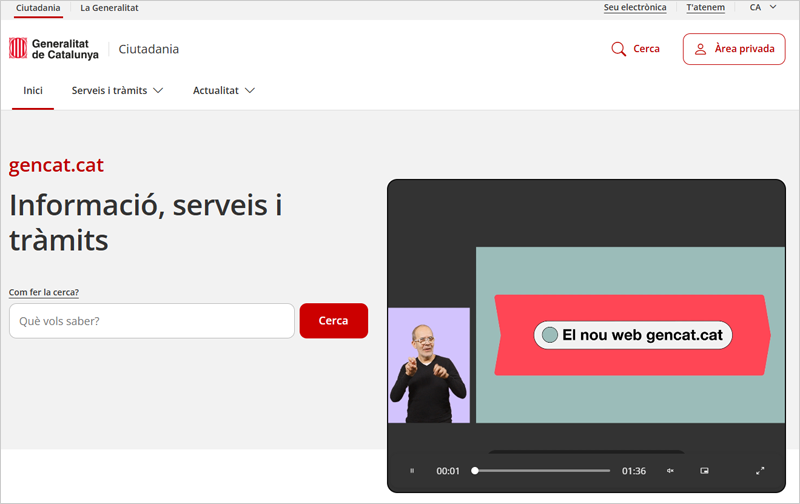Select the Inici navigation tab
800x504 pixels.
click(x=33, y=90)
